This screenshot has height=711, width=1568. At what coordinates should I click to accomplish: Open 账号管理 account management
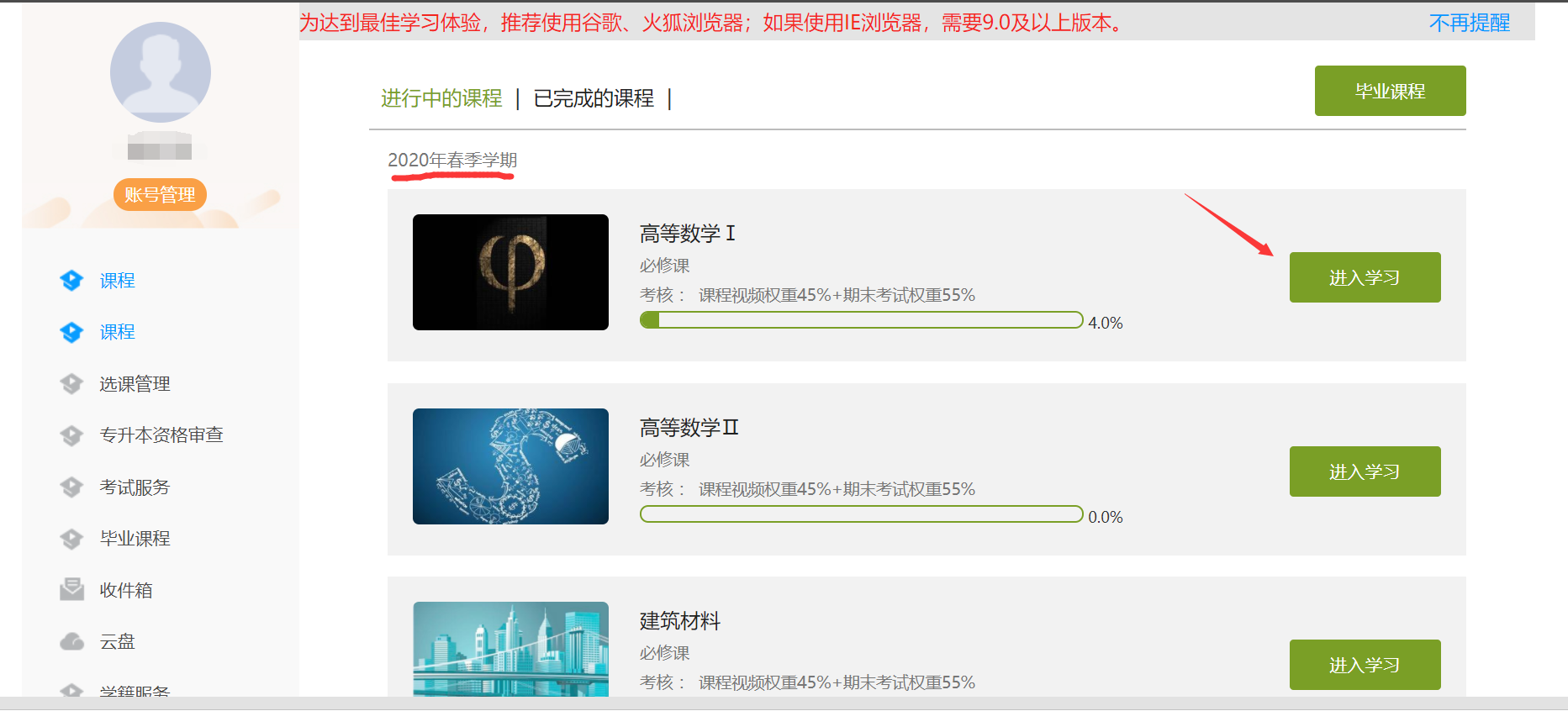pyautogui.click(x=160, y=195)
